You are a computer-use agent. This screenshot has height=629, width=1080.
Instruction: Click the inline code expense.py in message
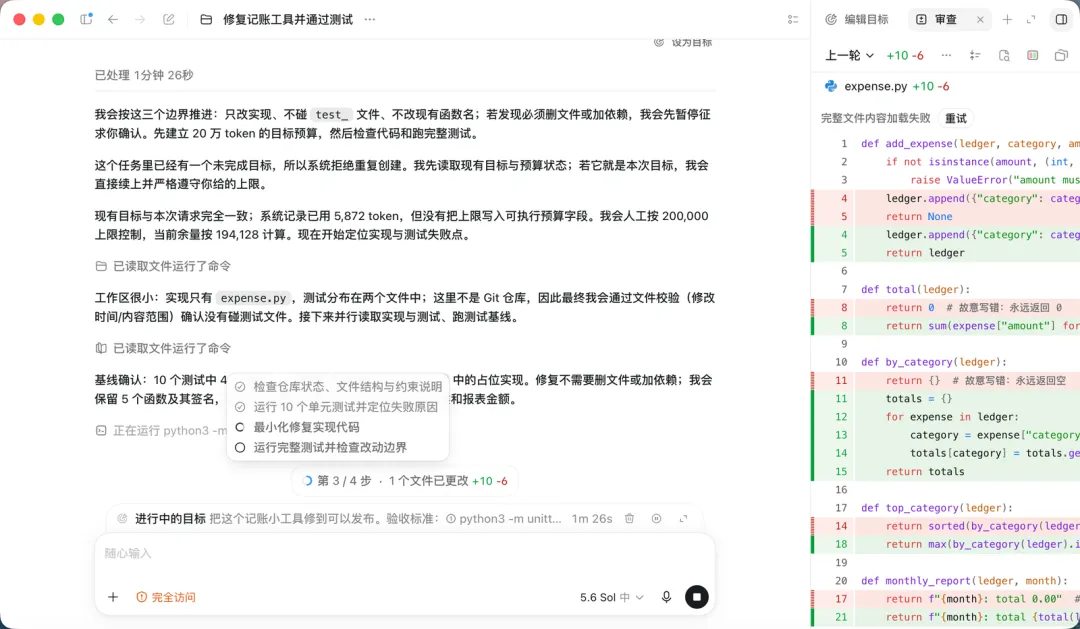[x=253, y=298]
